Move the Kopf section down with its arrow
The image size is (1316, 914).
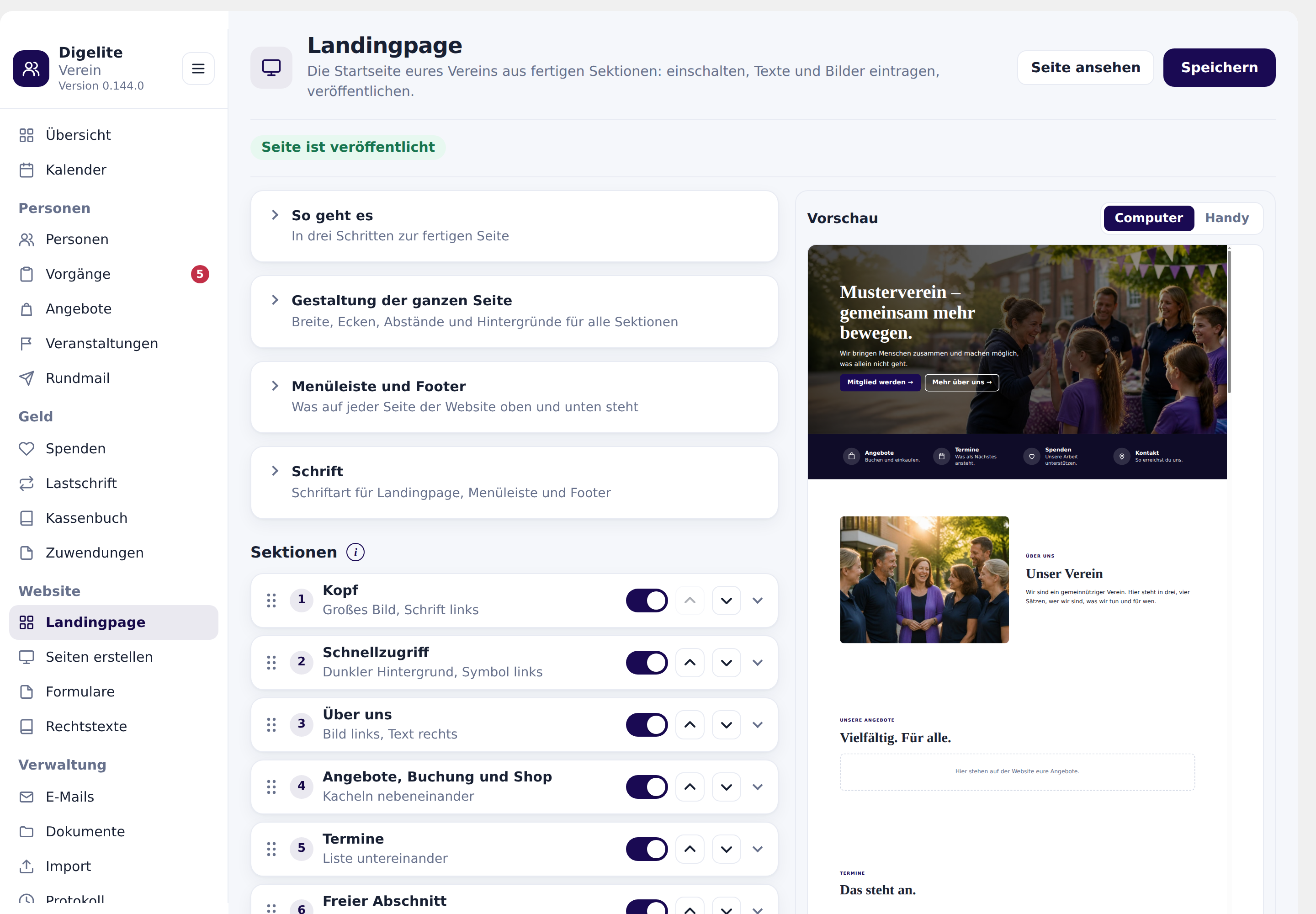point(726,600)
